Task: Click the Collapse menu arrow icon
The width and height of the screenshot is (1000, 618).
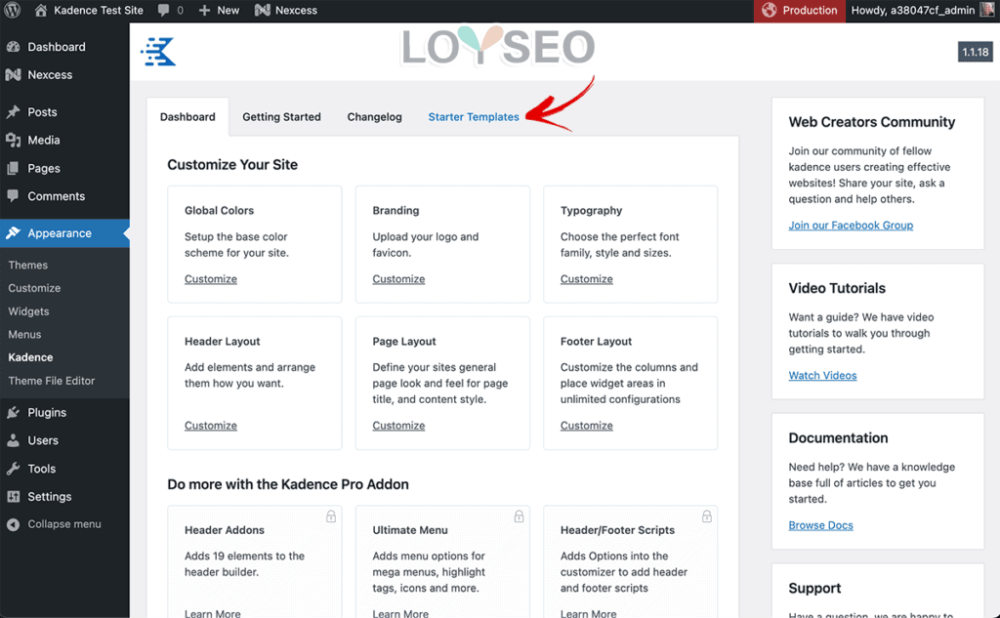Action: click(x=13, y=524)
